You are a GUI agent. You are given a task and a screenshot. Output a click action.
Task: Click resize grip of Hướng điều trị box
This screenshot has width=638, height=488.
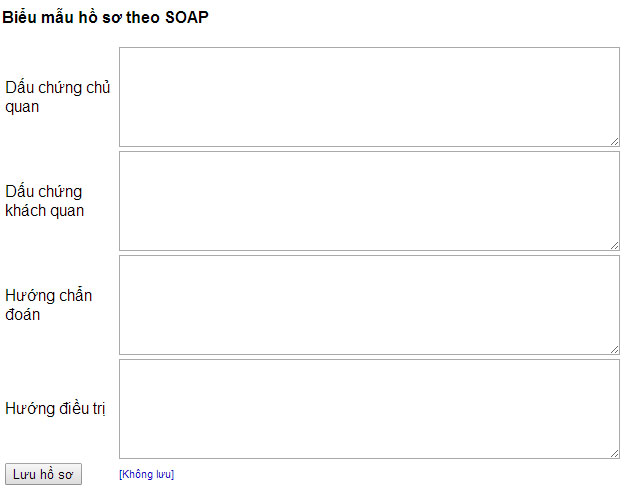615,453
